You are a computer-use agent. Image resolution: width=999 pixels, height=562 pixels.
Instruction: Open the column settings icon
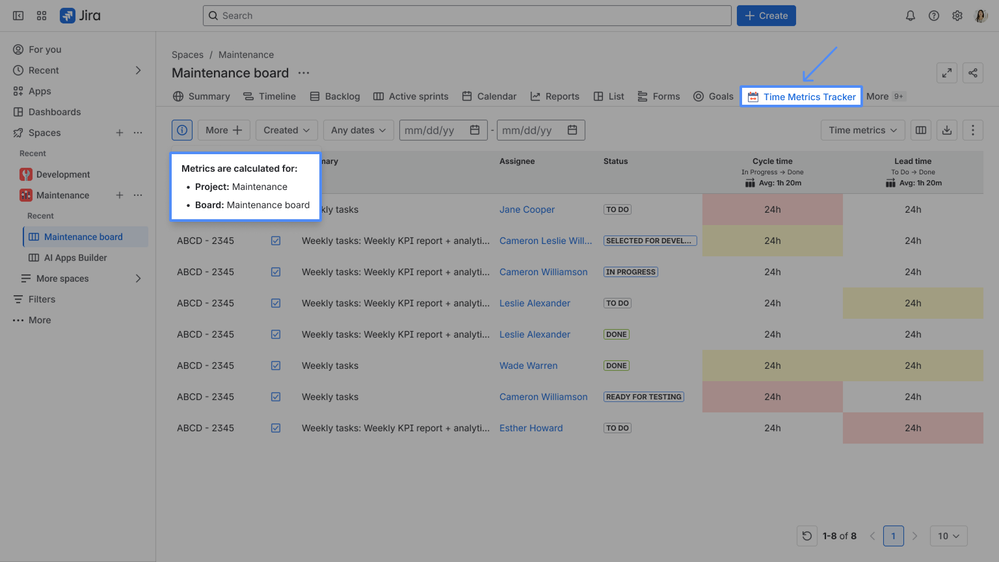921,130
